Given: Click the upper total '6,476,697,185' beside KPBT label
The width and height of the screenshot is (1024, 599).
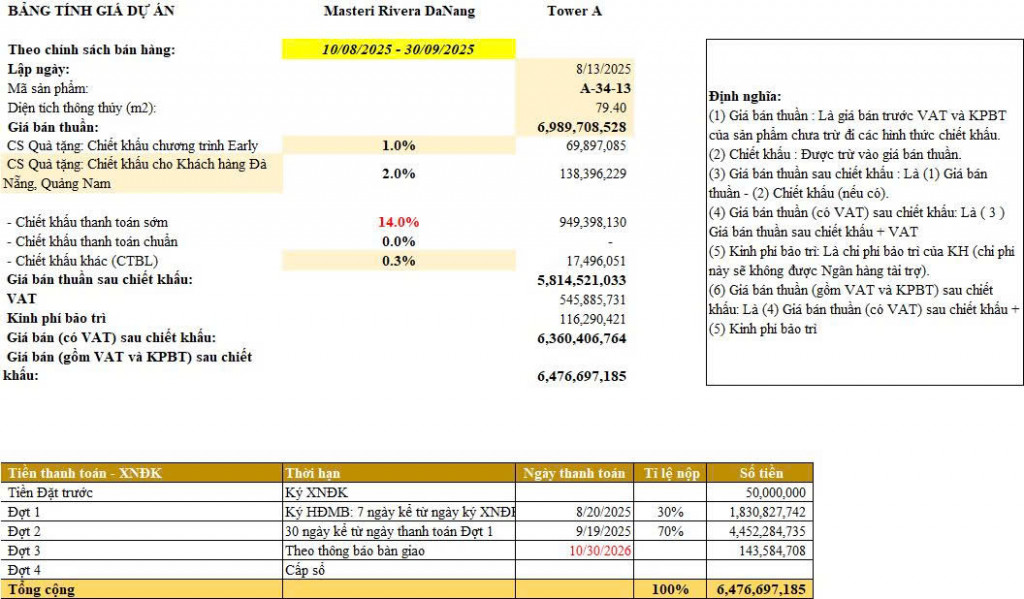Looking at the screenshot, I should pyautogui.click(x=581, y=376).
